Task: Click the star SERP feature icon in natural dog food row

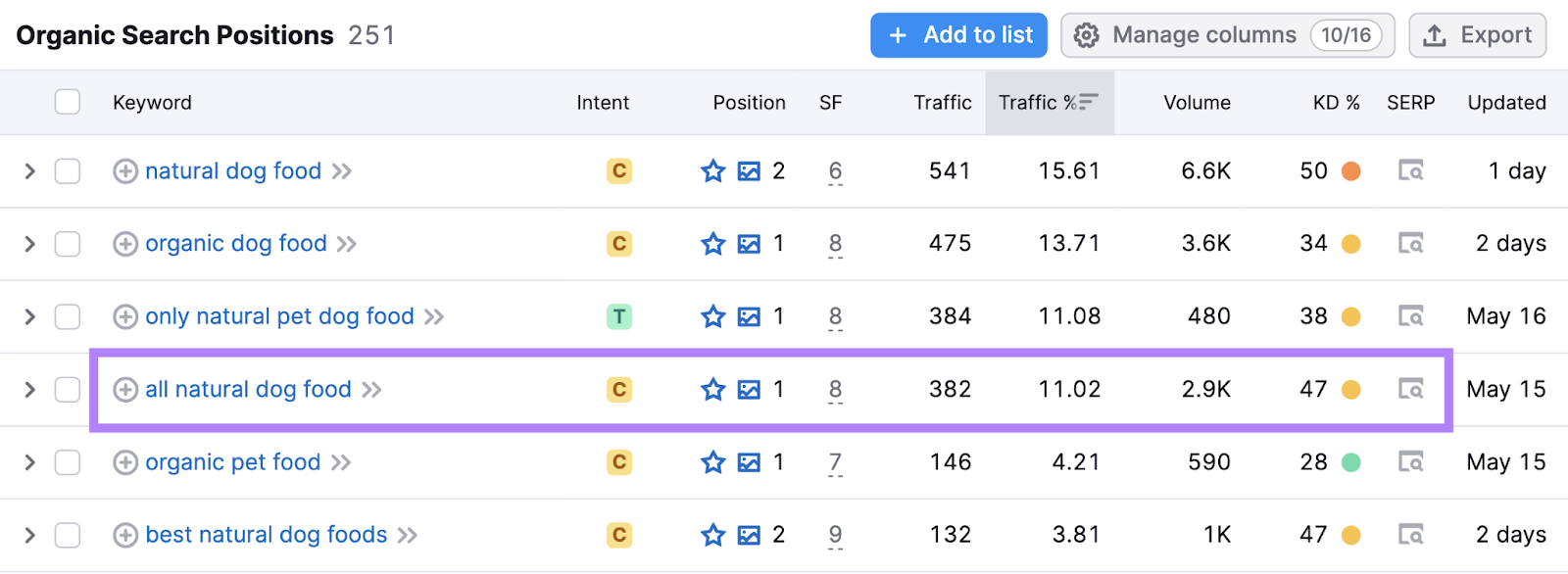Action: click(713, 171)
